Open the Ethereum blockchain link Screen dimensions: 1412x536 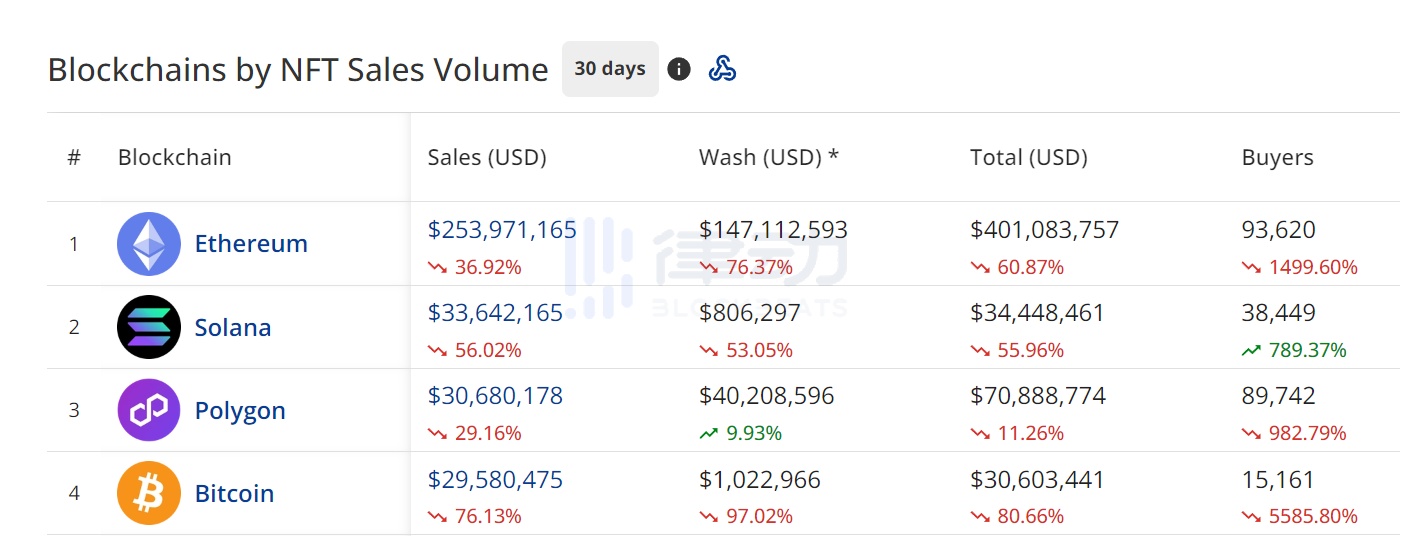click(x=251, y=244)
